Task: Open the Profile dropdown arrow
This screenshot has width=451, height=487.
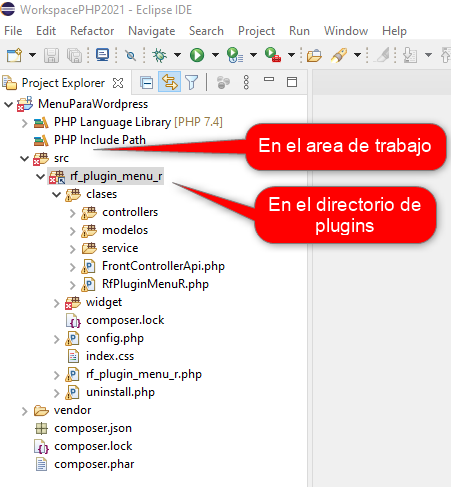Action: point(253,55)
